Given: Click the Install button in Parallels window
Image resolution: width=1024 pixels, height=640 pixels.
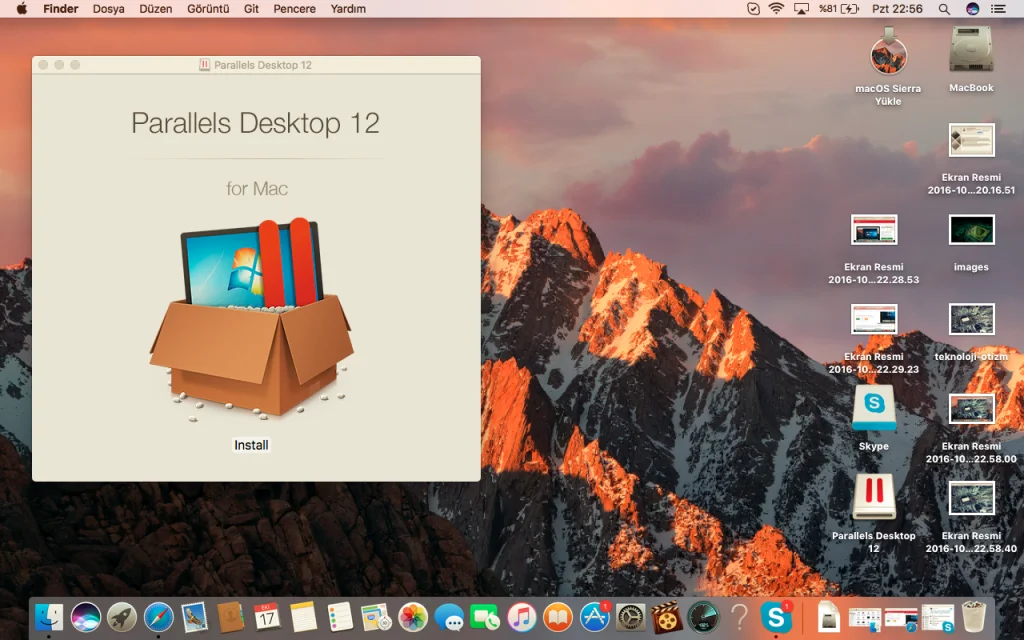Looking at the screenshot, I should click(251, 445).
